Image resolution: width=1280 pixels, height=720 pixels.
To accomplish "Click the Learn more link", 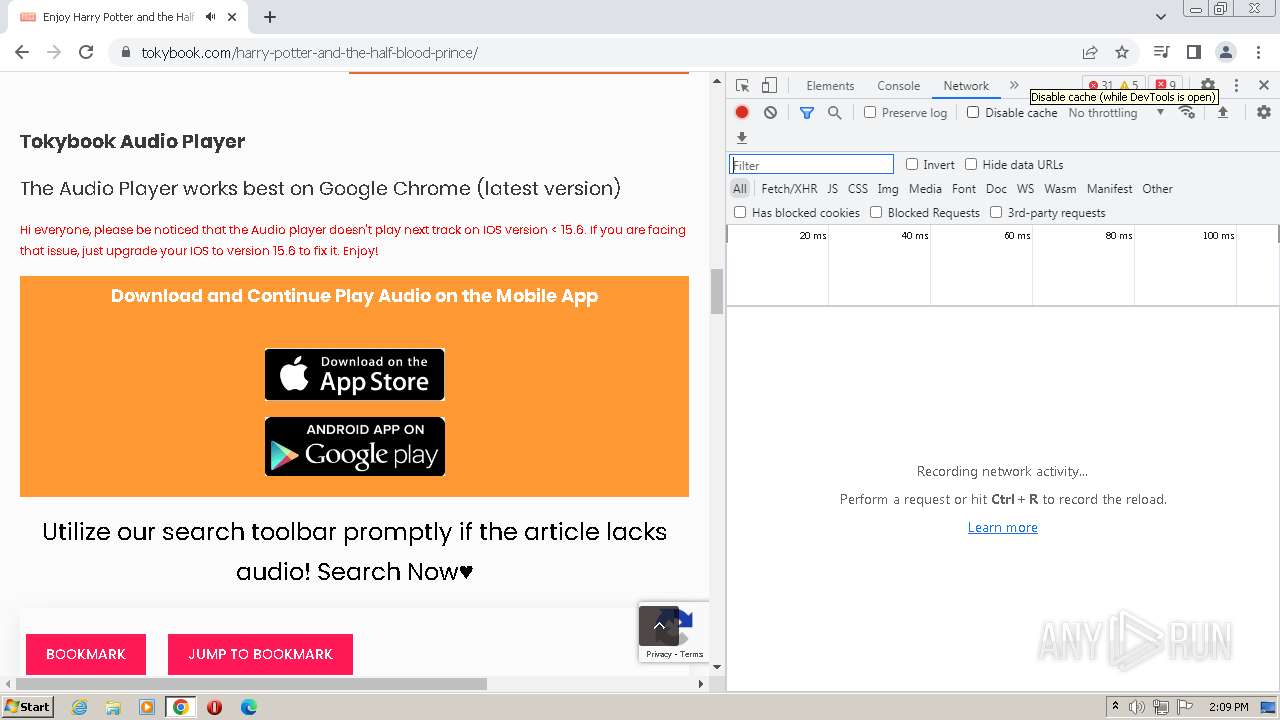I will coord(1002,527).
